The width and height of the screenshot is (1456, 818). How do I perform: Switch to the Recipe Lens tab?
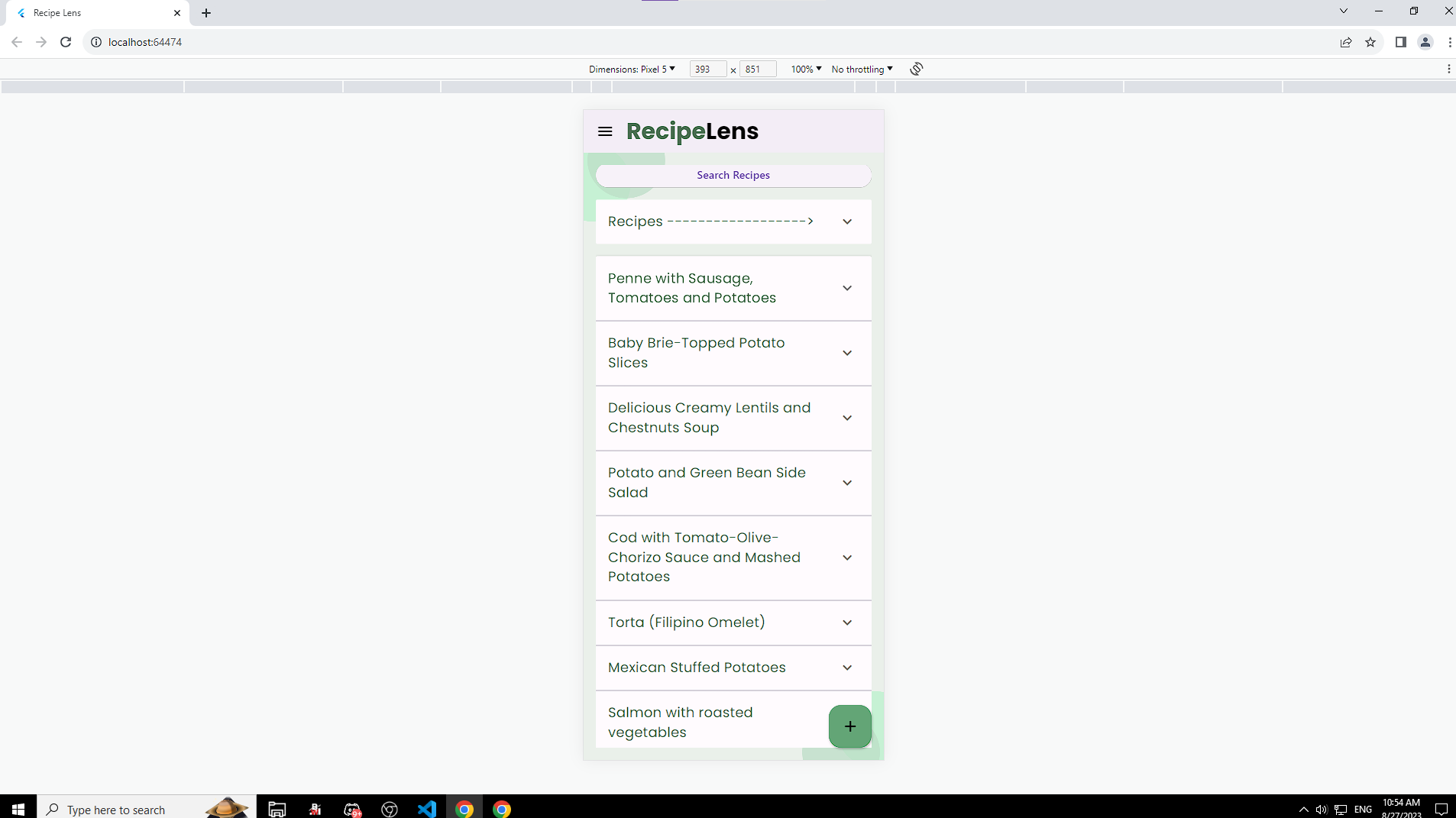[98, 13]
